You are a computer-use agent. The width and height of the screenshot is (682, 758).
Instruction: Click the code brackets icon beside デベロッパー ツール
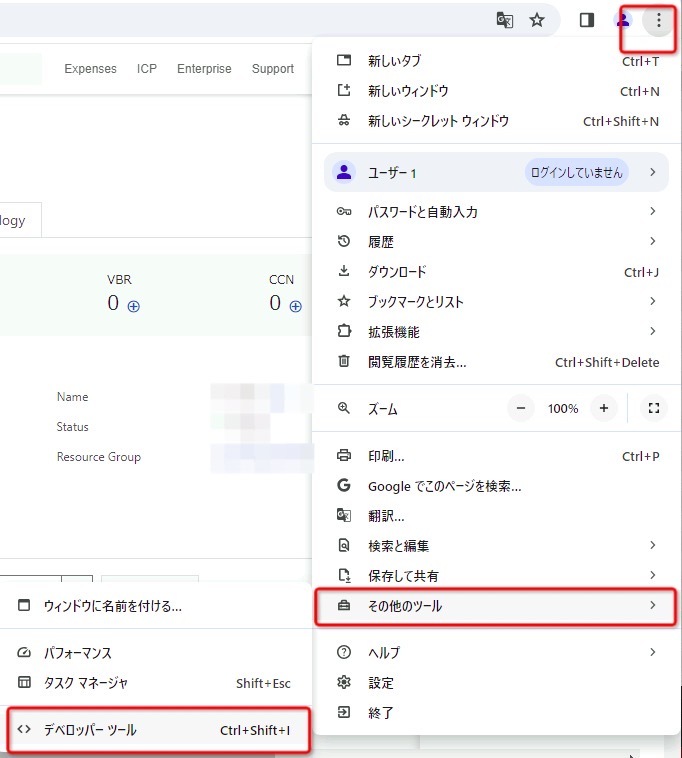pos(24,729)
